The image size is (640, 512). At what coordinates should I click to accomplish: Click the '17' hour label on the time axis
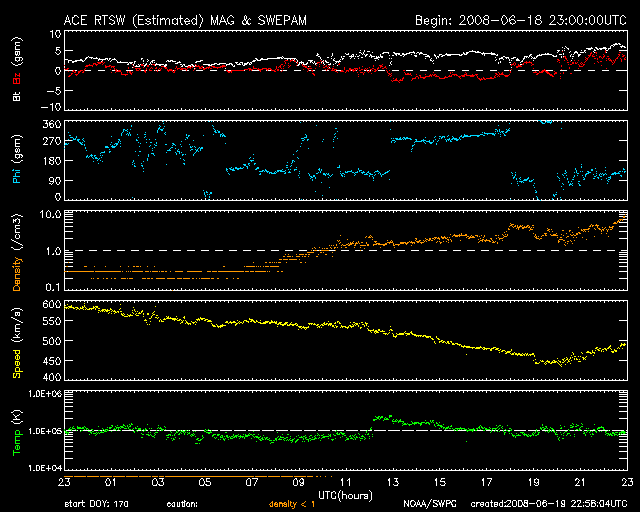(x=487, y=482)
